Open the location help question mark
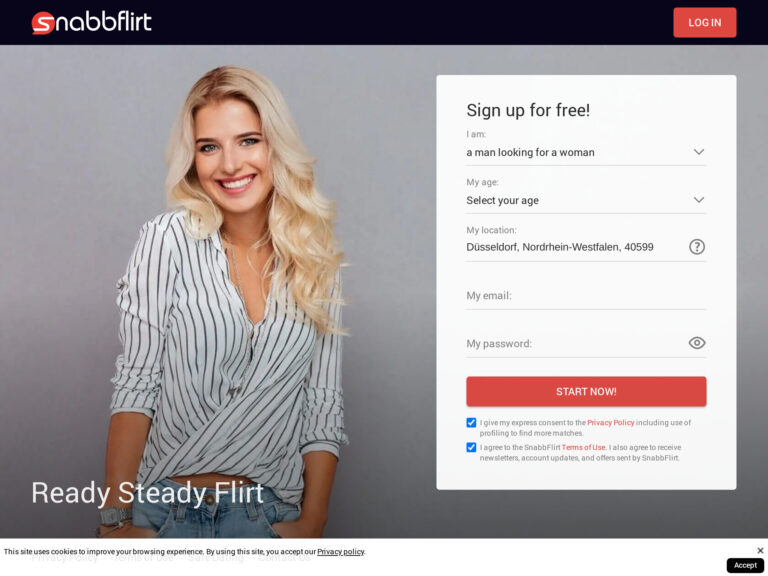This screenshot has width=768, height=576. tap(696, 246)
